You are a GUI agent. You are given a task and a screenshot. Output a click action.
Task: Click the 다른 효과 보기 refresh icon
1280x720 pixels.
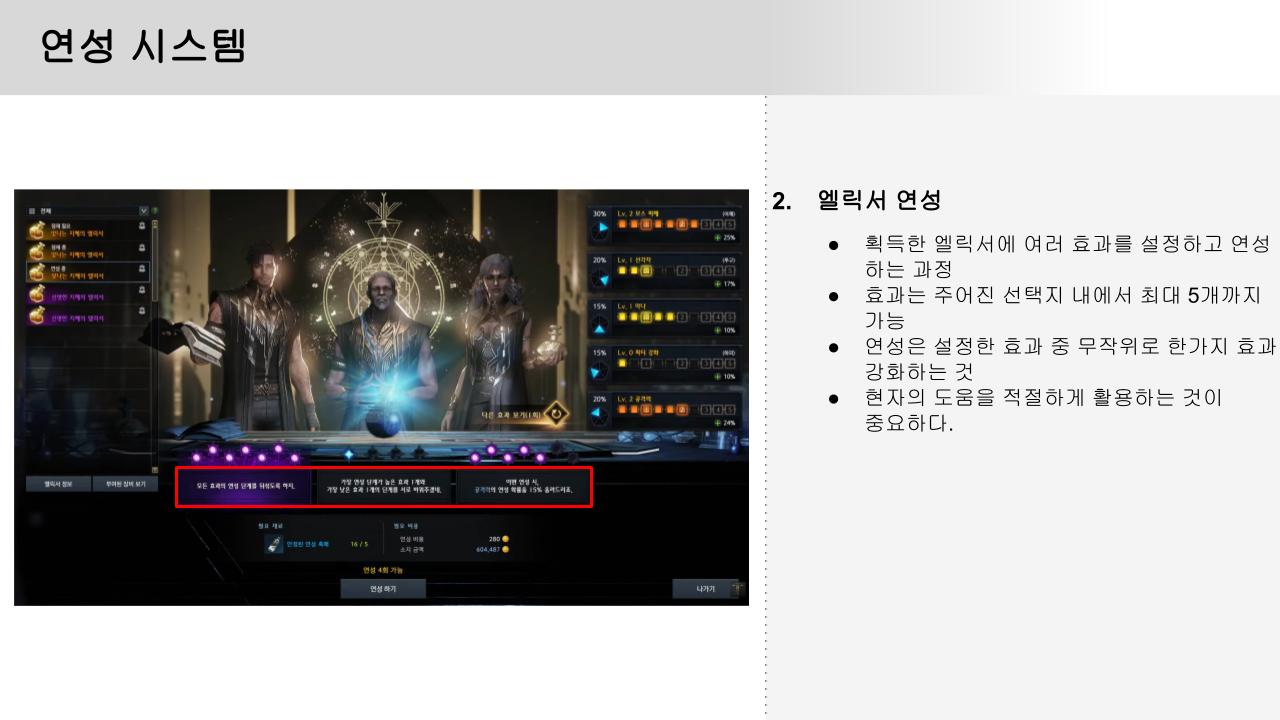[x=557, y=414]
